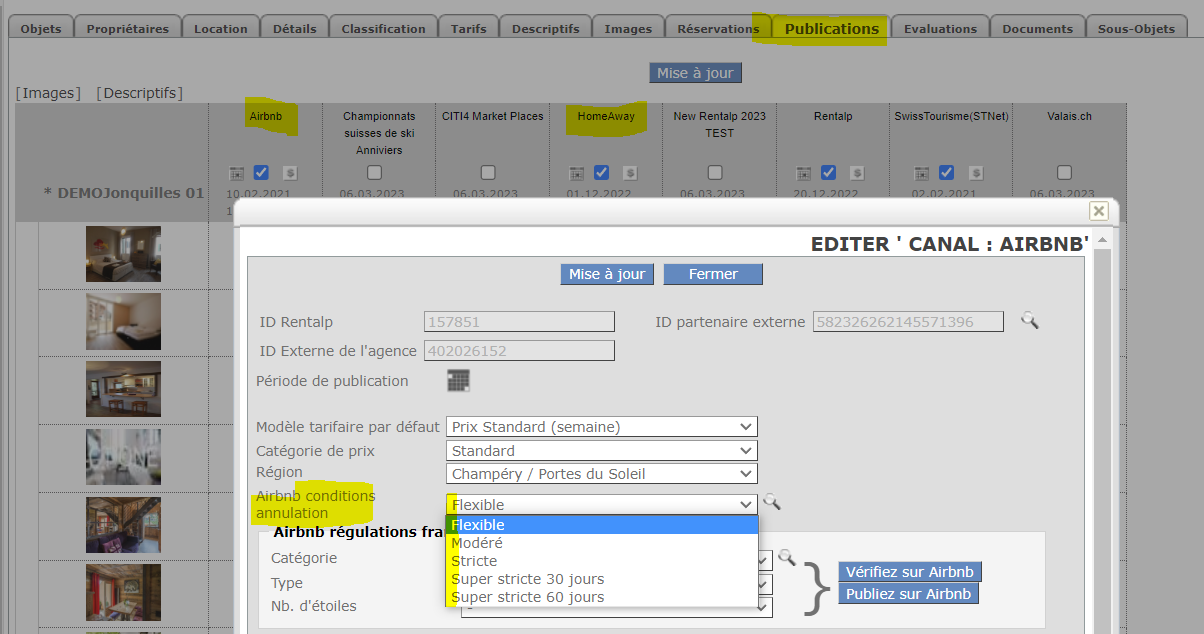The height and width of the screenshot is (634, 1204).
Task: Select 'Super stricte 30 jours' option
Action: [x=528, y=579]
